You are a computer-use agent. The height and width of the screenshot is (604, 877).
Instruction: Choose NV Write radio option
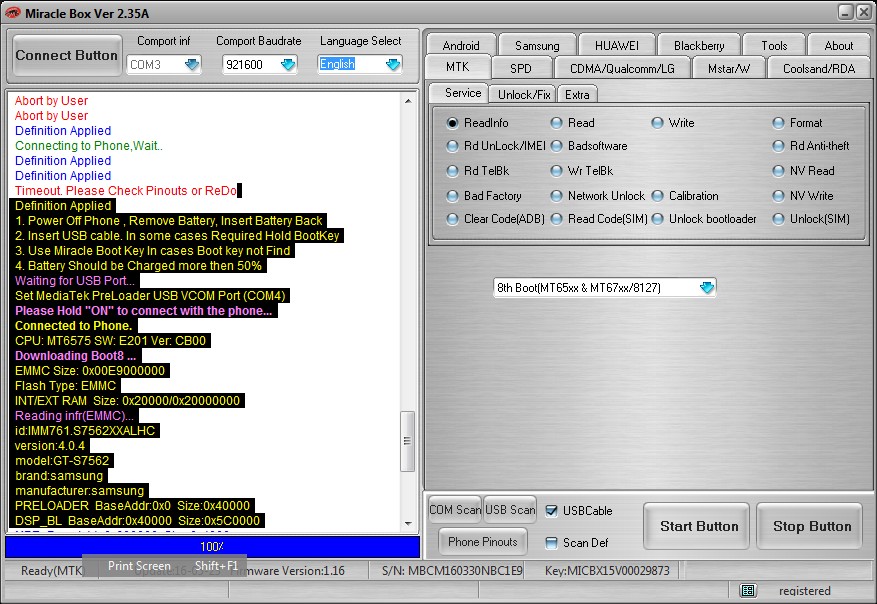point(779,196)
